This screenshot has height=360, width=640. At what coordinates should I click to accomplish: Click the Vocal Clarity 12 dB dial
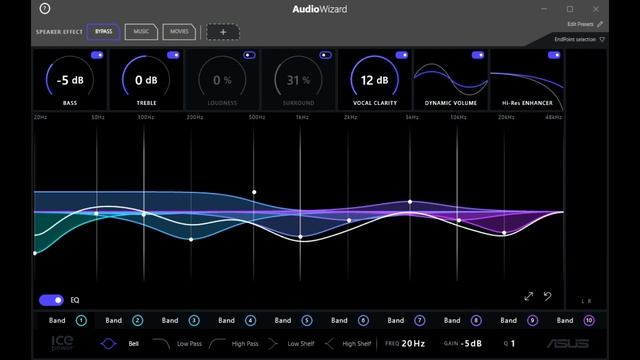click(375, 80)
